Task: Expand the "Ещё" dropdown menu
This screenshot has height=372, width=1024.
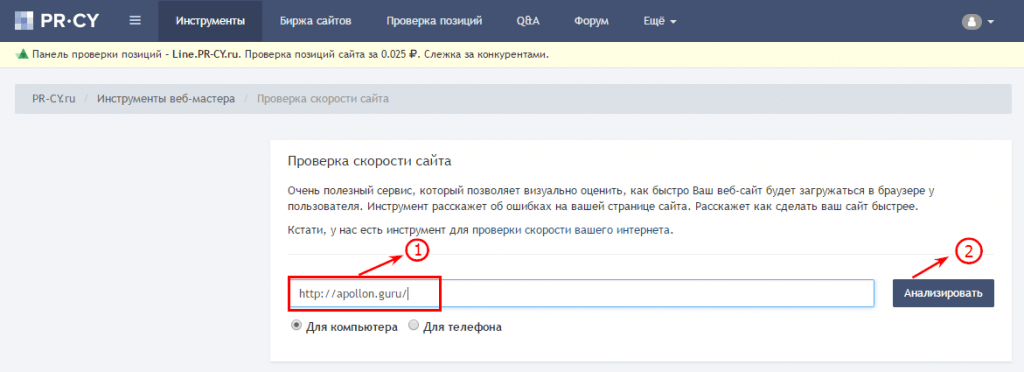Action: coord(660,21)
